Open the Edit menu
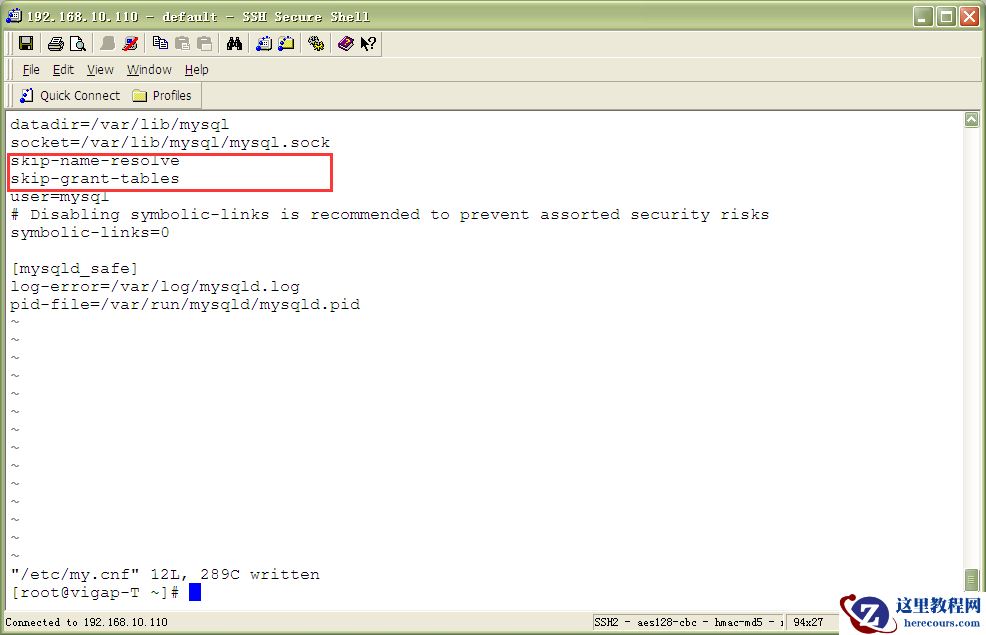This screenshot has width=986, height=635. pyautogui.click(x=63, y=70)
